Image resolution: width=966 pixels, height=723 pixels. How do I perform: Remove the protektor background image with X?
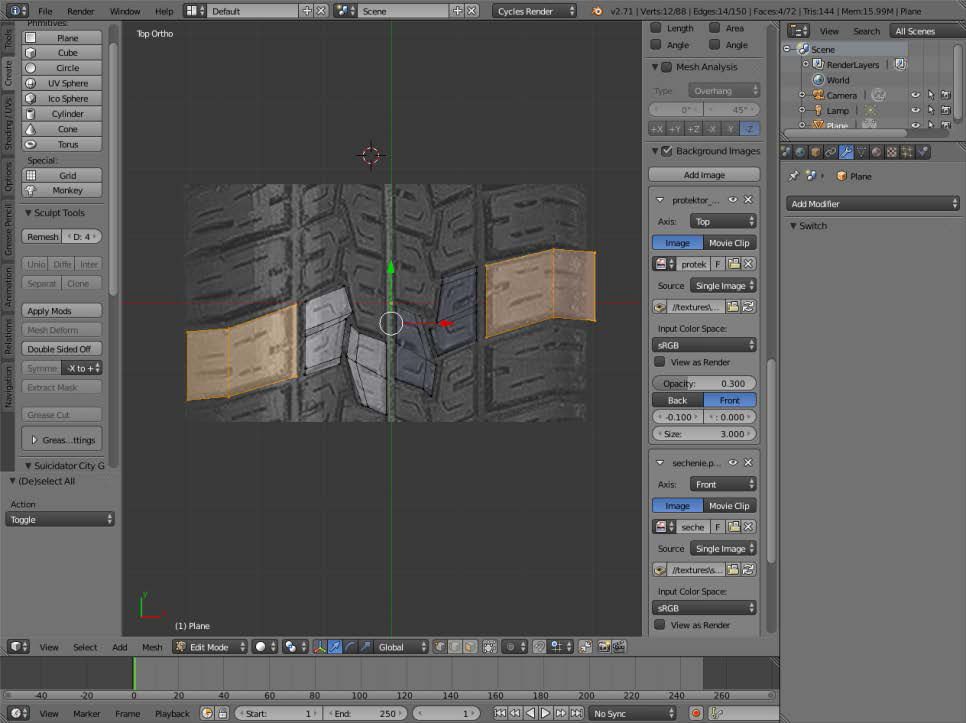748,200
